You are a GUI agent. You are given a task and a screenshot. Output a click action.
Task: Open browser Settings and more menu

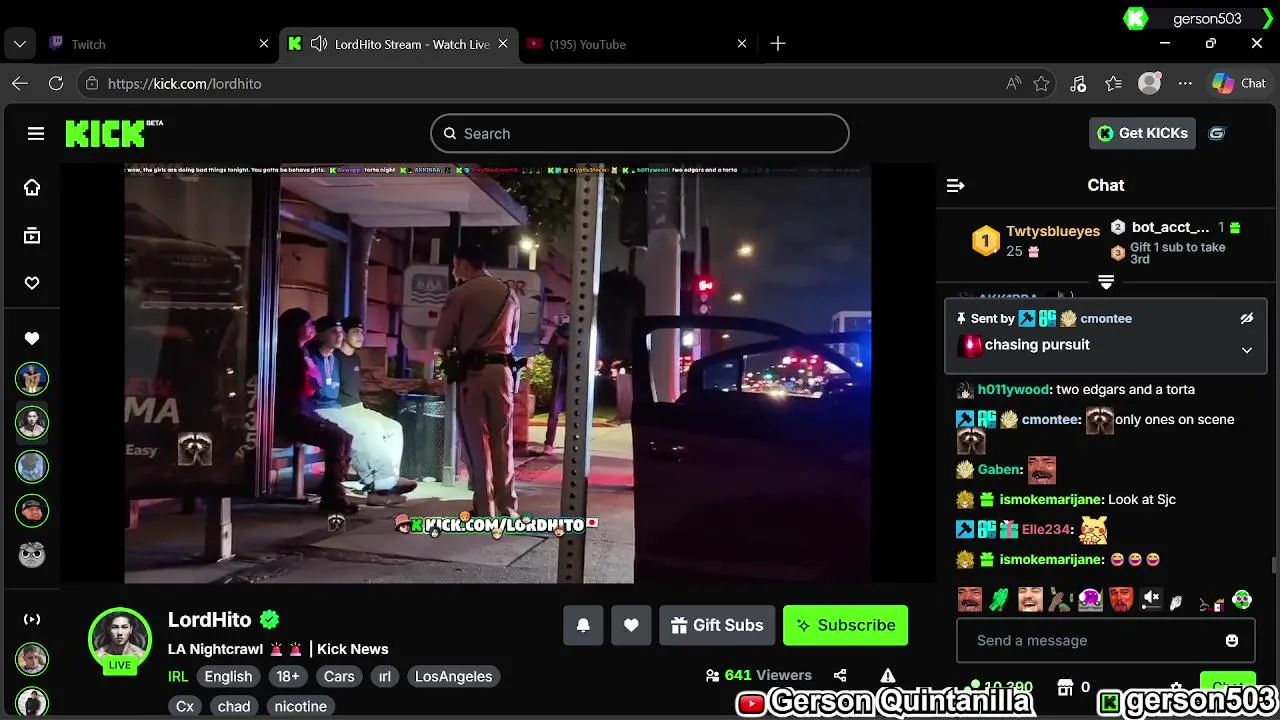pos(1186,84)
